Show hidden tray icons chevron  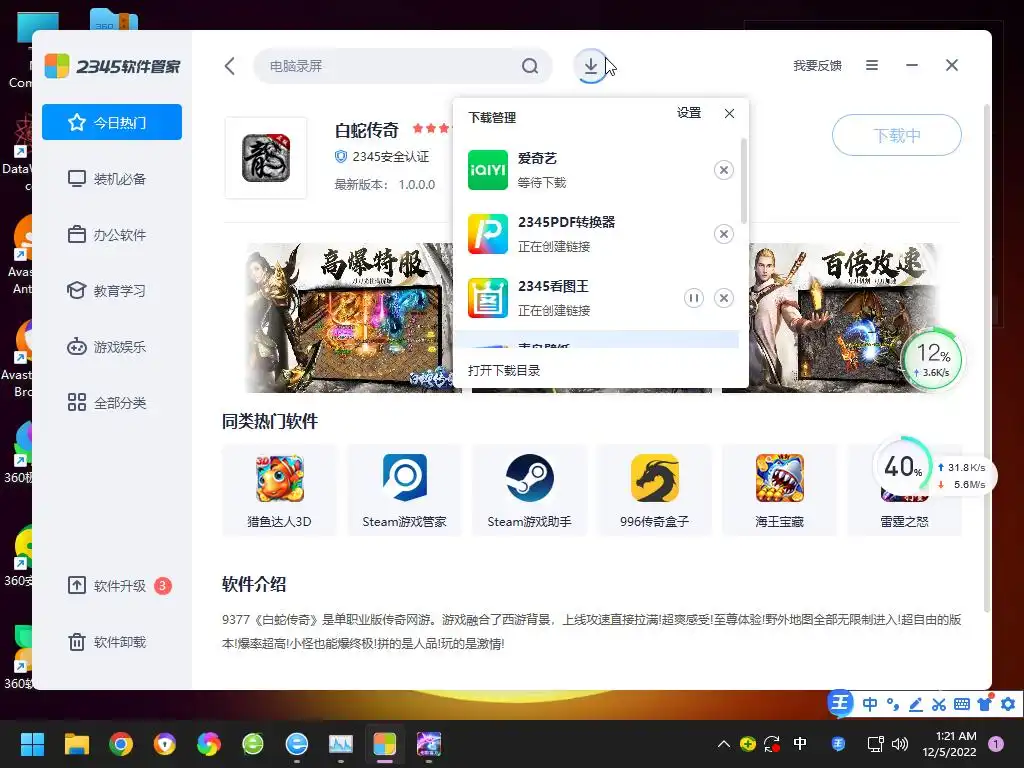(724, 744)
